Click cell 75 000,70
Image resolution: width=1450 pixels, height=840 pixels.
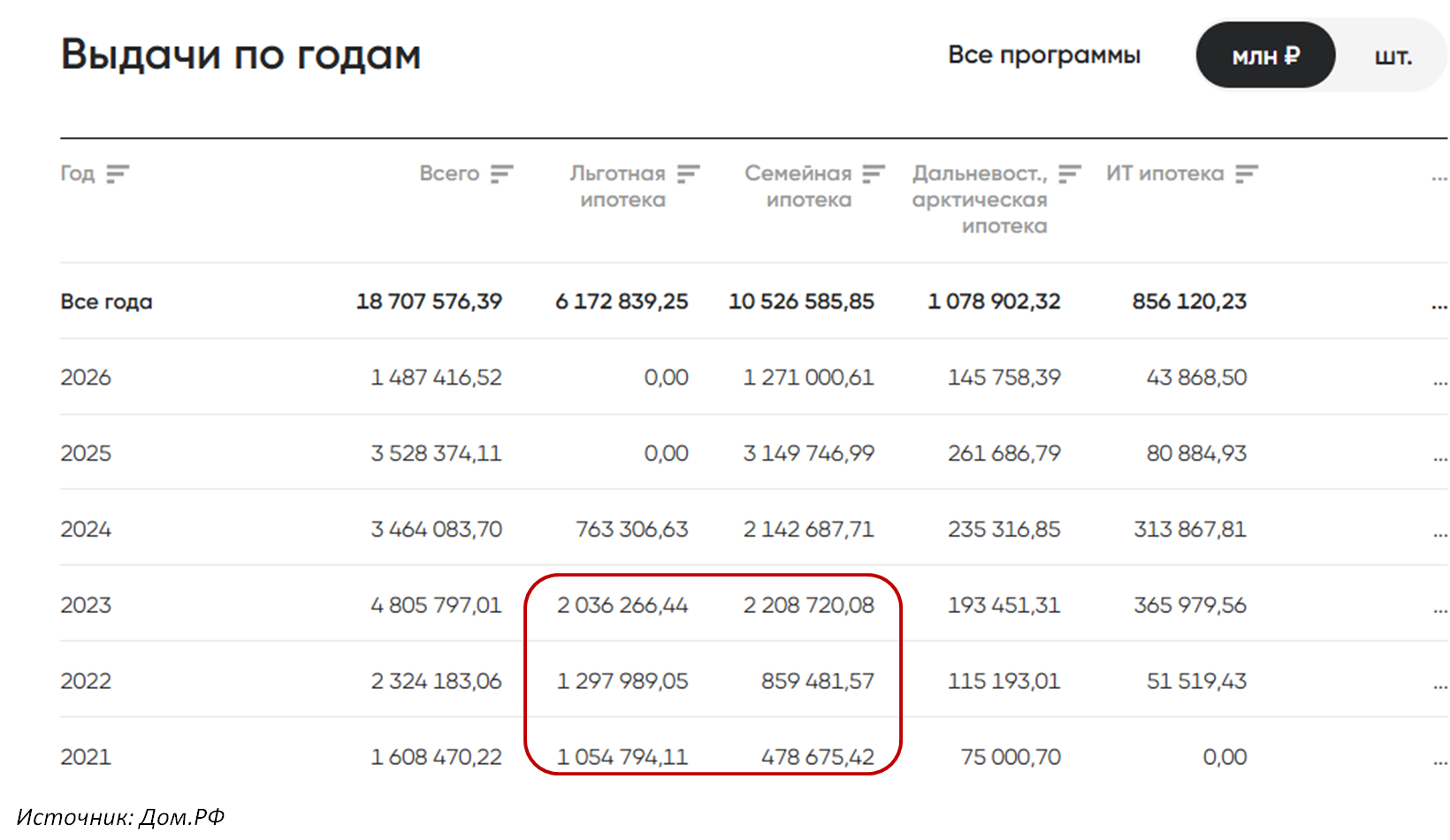click(1011, 758)
